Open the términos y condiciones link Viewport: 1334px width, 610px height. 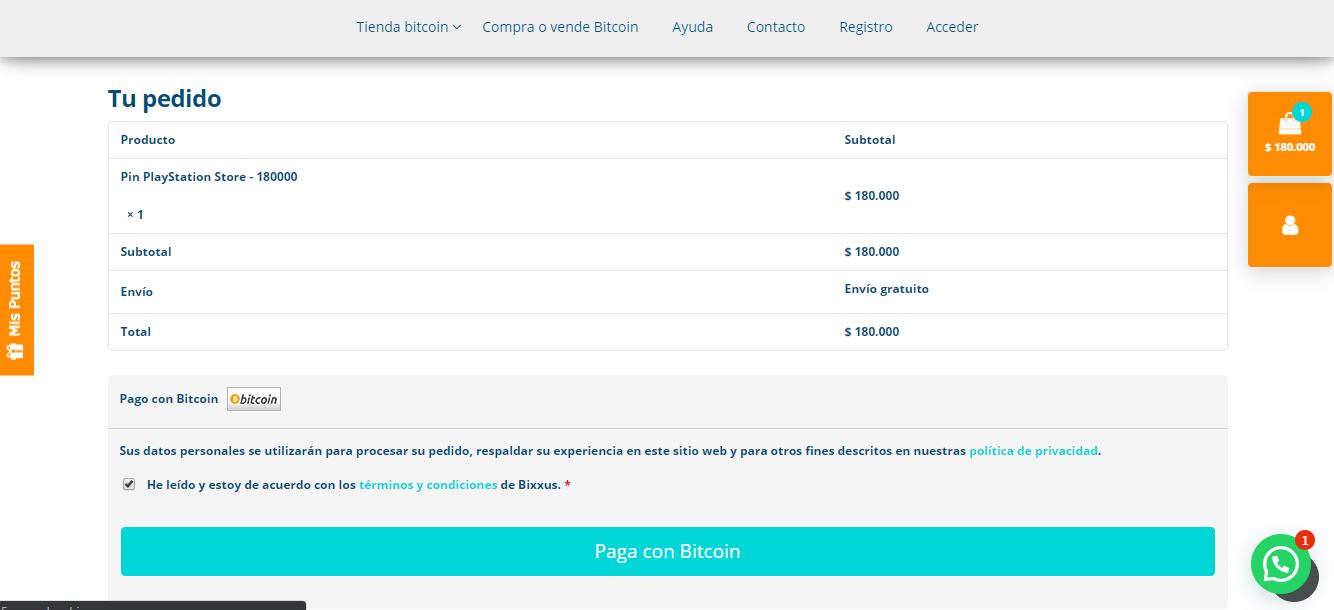(x=428, y=485)
